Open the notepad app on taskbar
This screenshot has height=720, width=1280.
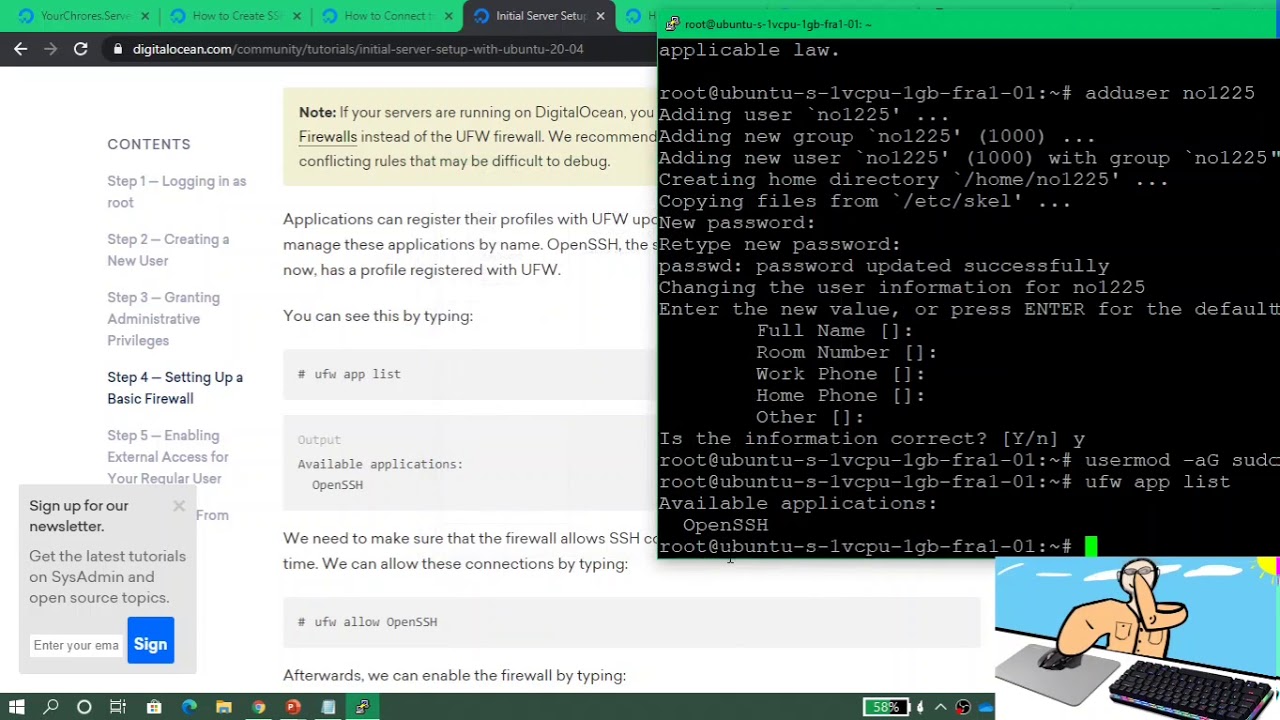point(328,707)
